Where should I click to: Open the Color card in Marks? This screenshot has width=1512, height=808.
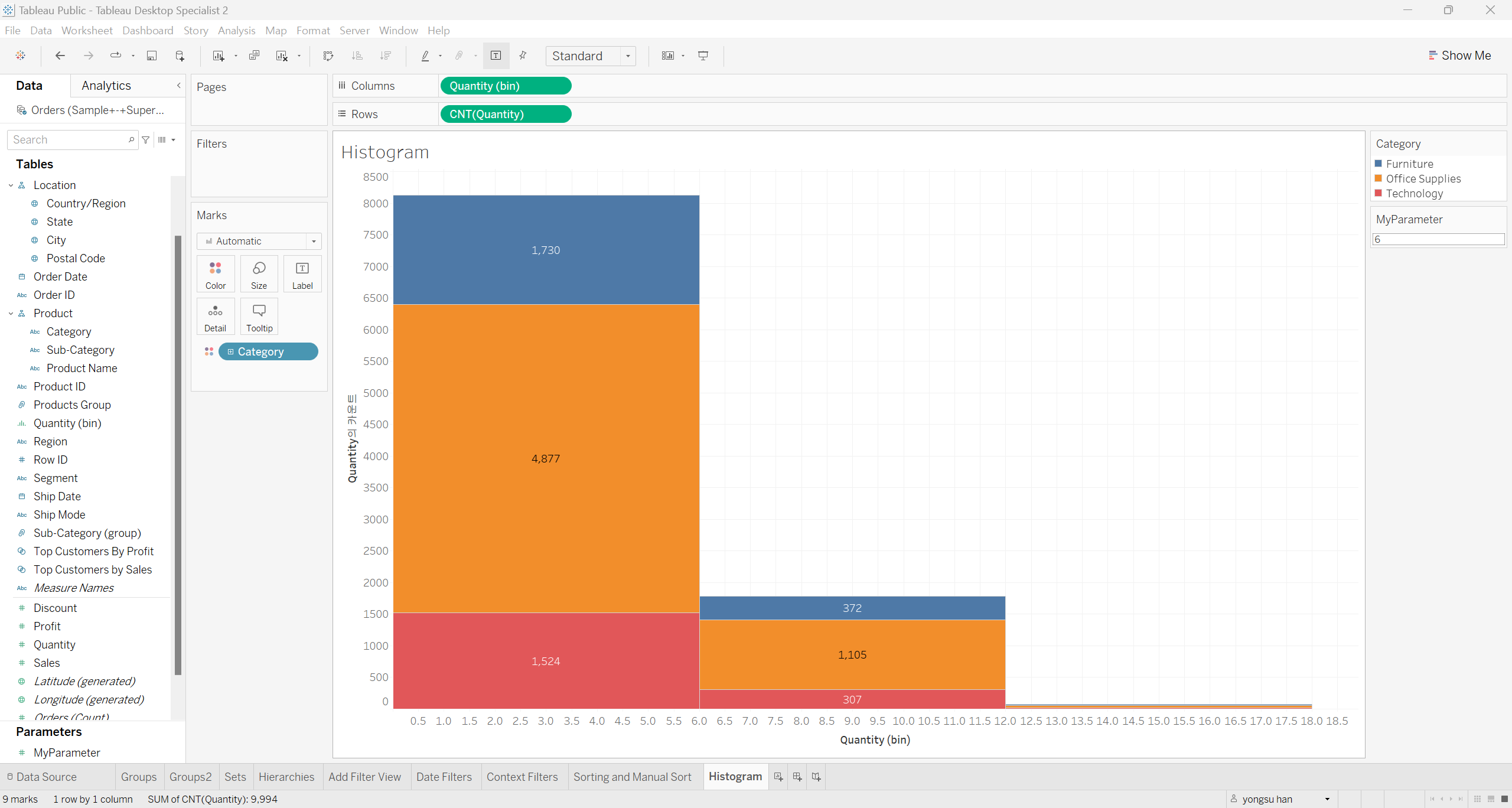[x=216, y=274]
